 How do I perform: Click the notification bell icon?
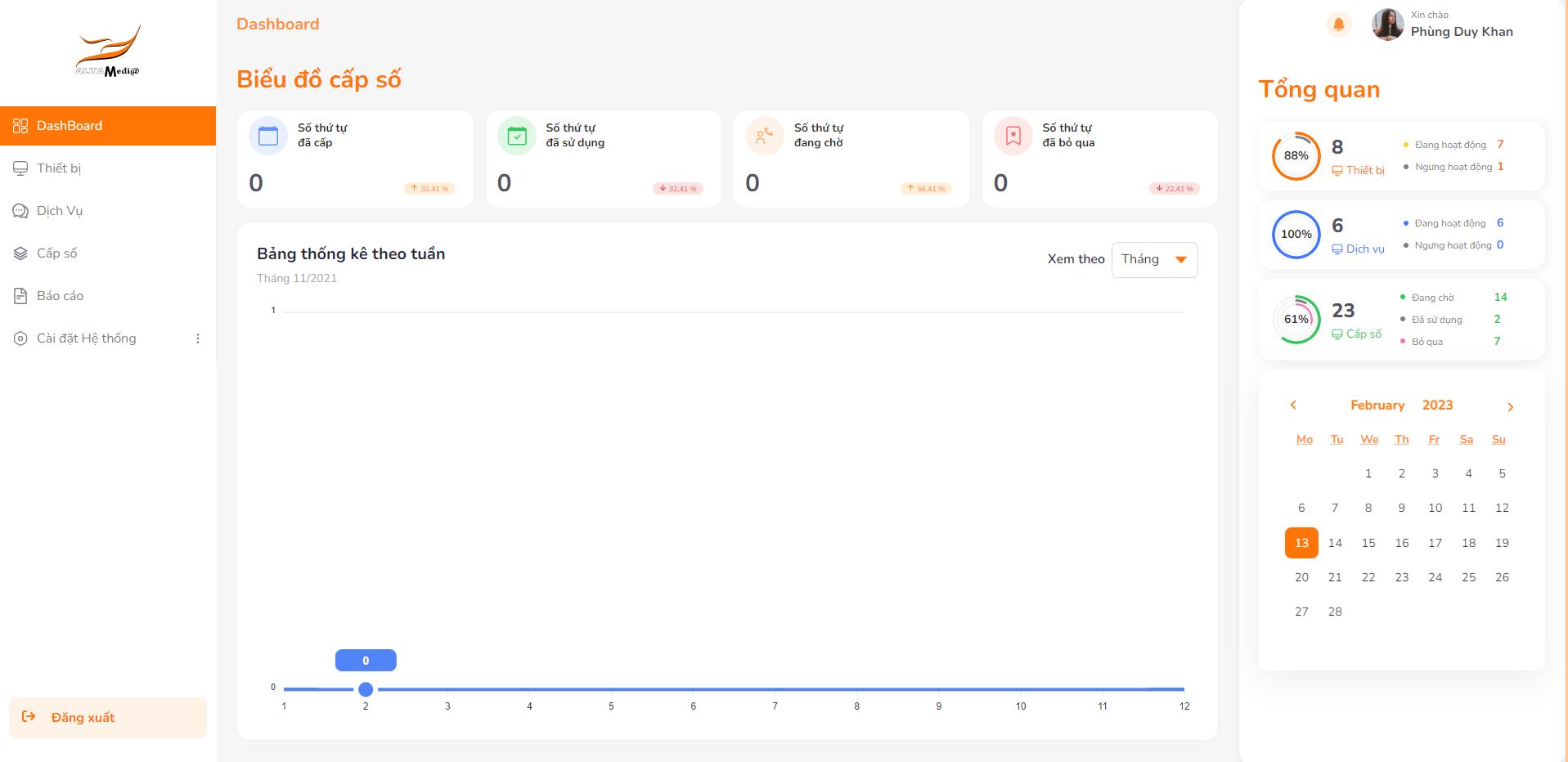(x=1338, y=25)
